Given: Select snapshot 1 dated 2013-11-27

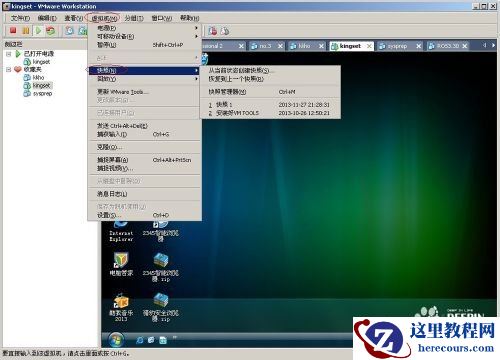Looking at the screenshot, I should point(270,105).
